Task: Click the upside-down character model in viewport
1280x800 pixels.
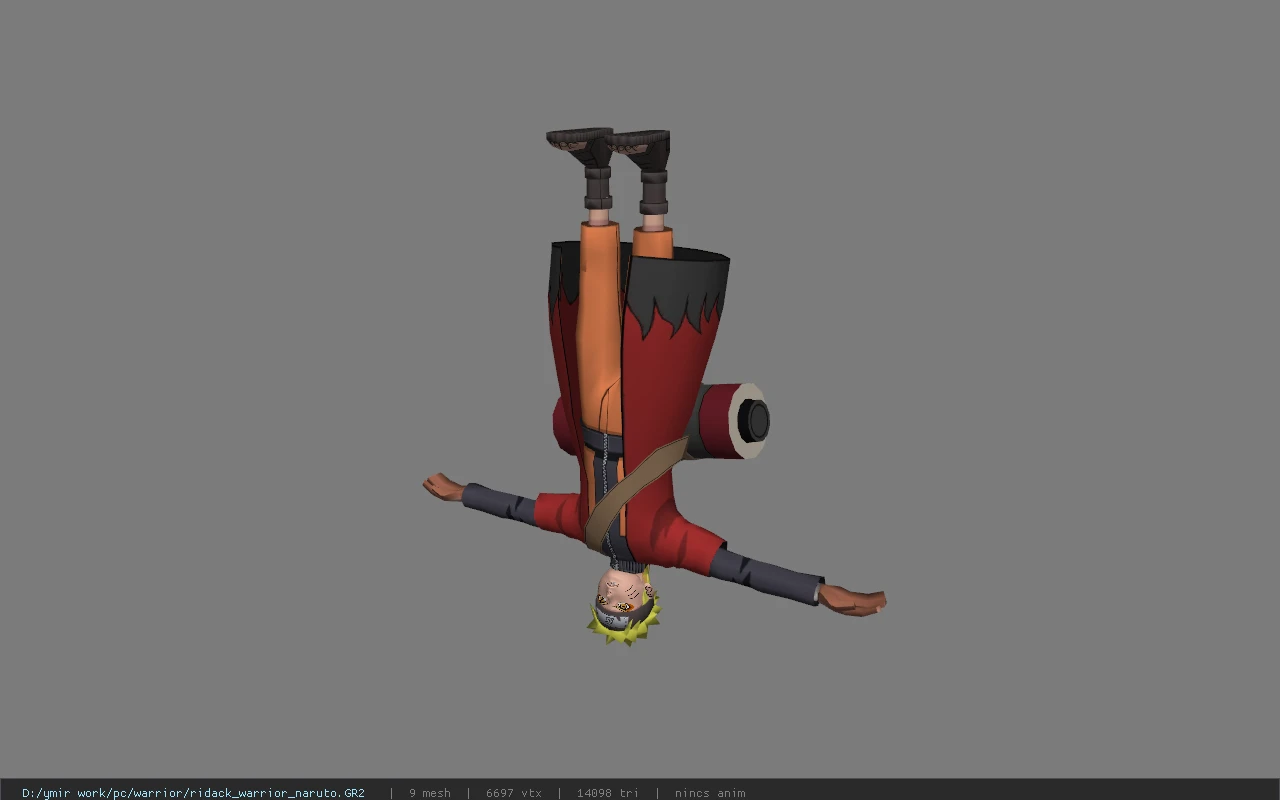Action: 654,386
